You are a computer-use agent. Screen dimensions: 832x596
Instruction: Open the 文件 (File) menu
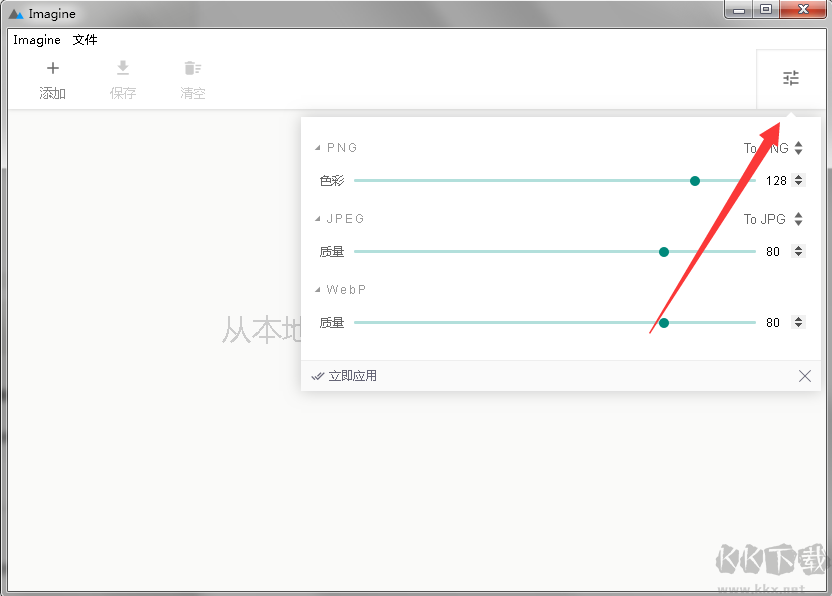(x=85, y=40)
